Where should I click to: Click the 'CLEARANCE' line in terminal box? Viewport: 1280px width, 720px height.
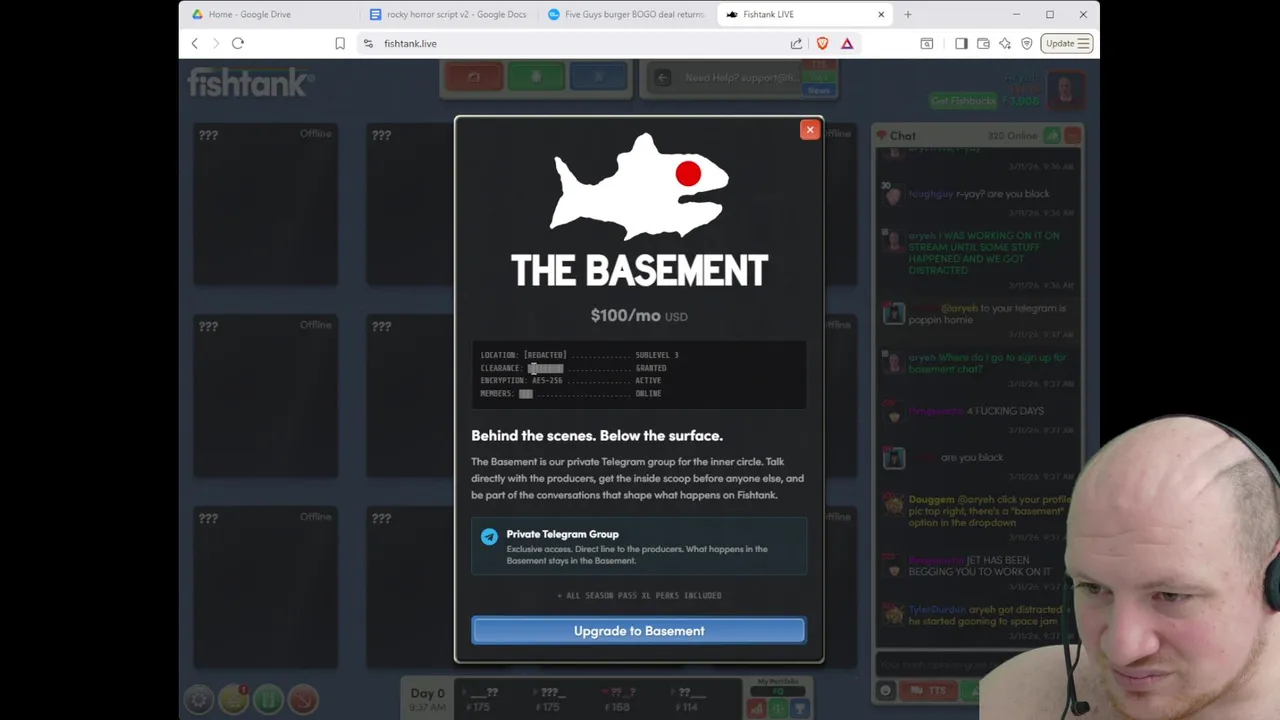coord(574,368)
